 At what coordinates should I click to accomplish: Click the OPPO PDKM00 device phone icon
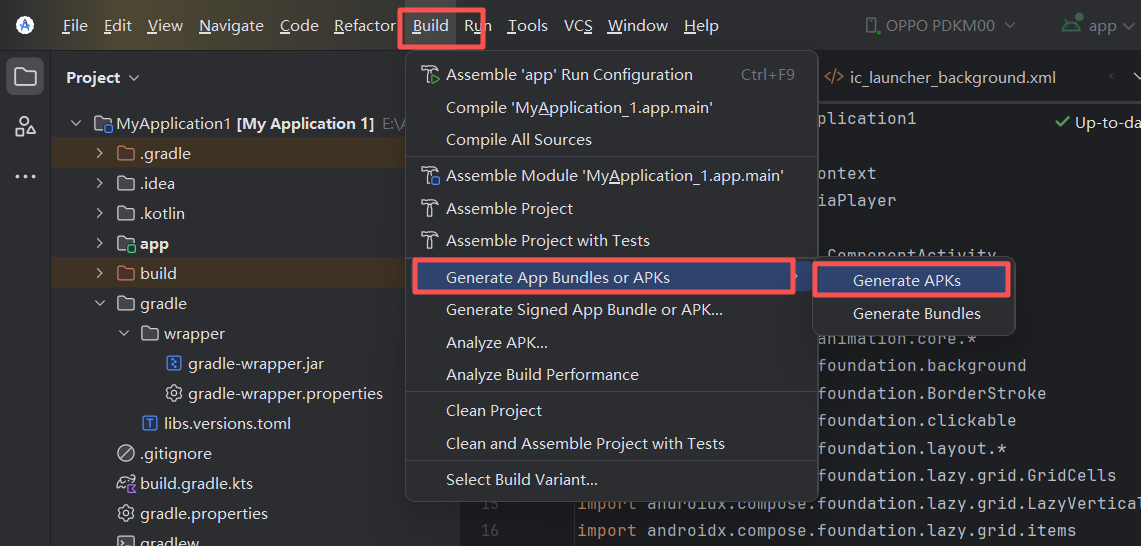pyautogui.click(x=871, y=26)
